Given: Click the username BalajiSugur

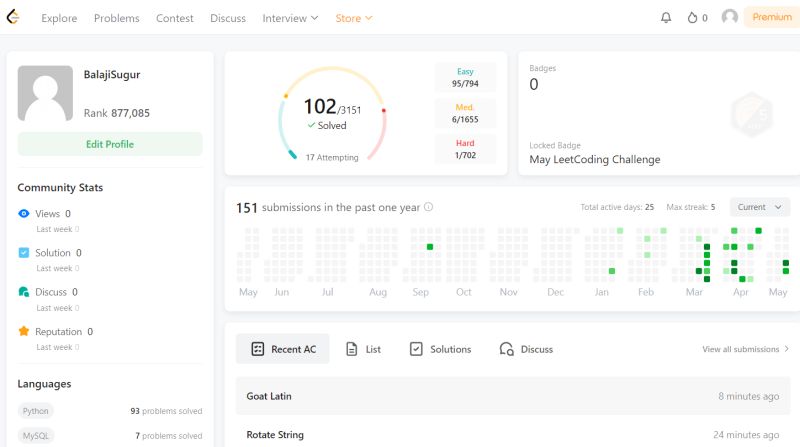Looking at the screenshot, I should pos(112,74).
